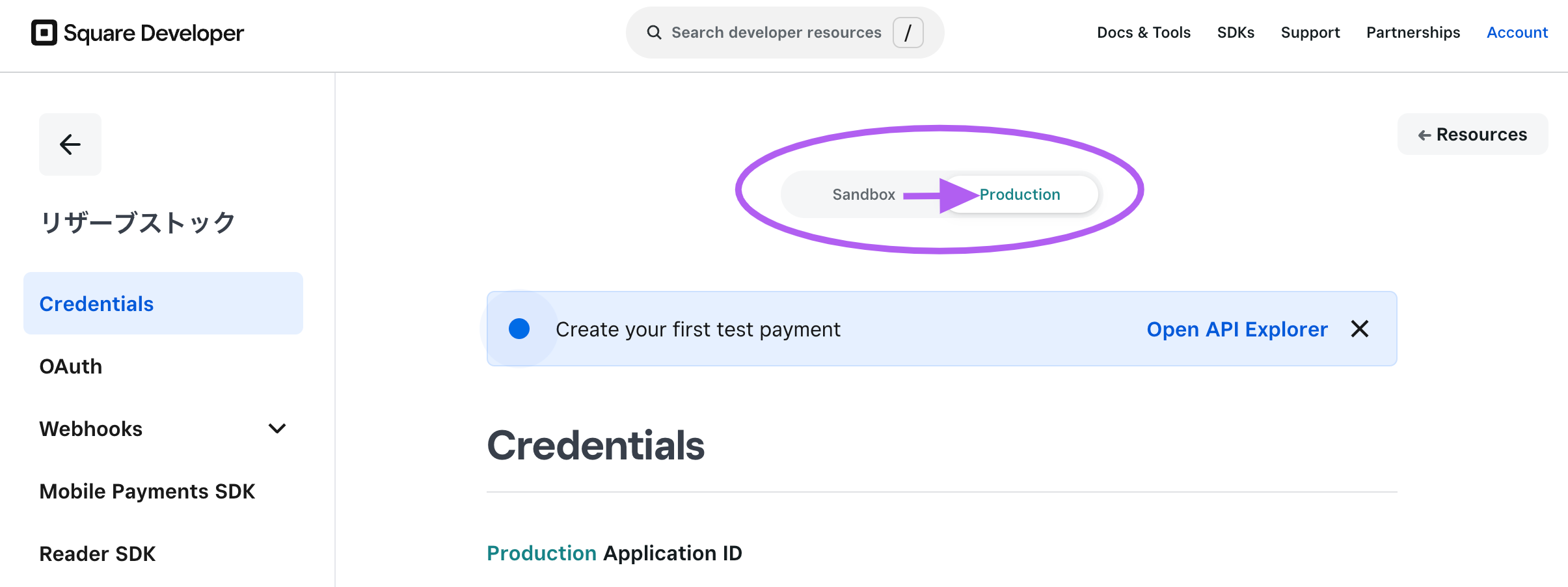
Task: Click the Open API Explorer link
Action: click(1237, 329)
